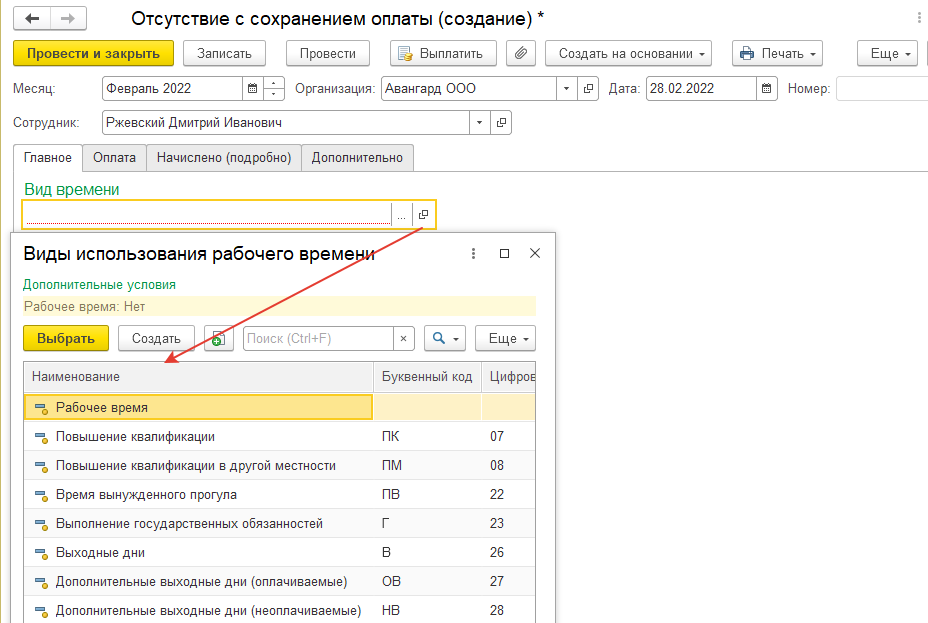Image resolution: width=928 pixels, height=623 pixels.
Task: Clear the search field with the x button
Action: click(x=404, y=338)
